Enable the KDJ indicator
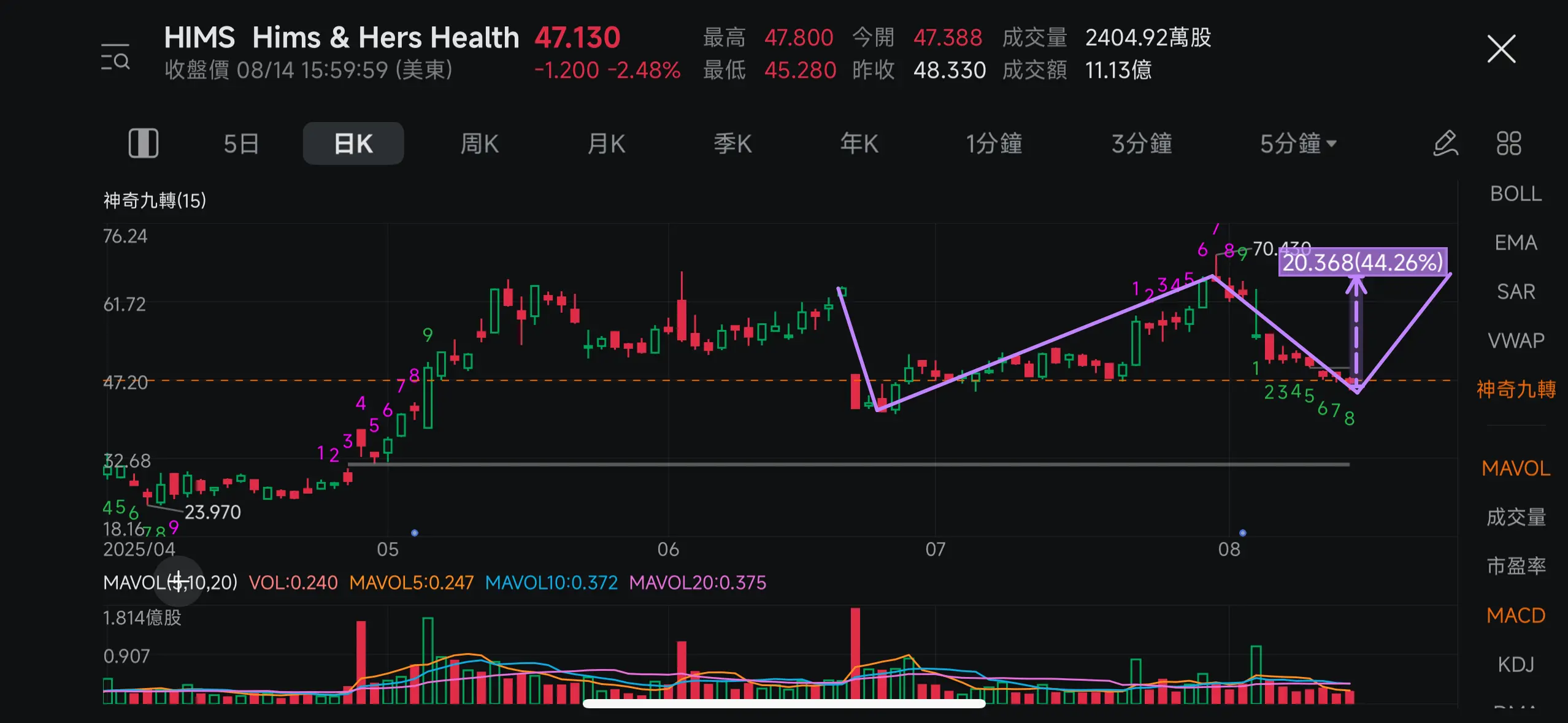This screenshot has width=1568, height=723. pos(1516,664)
